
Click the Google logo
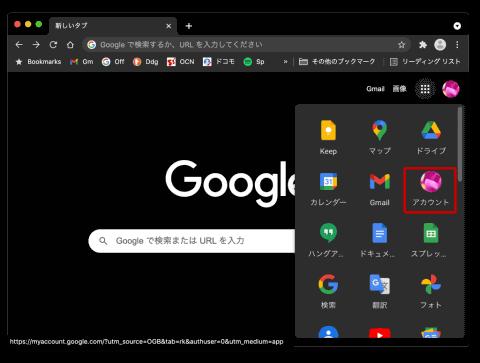point(230,183)
